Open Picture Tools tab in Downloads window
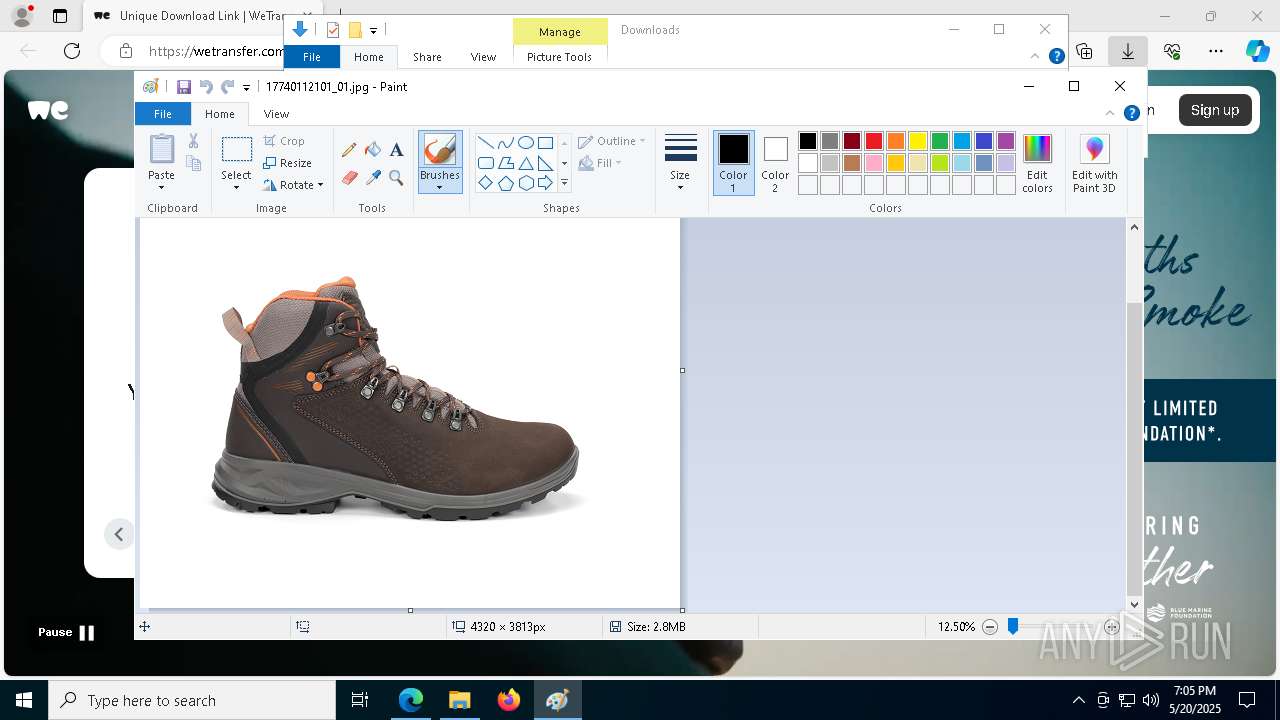Viewport: 1280px width, 720px height. 559,57
